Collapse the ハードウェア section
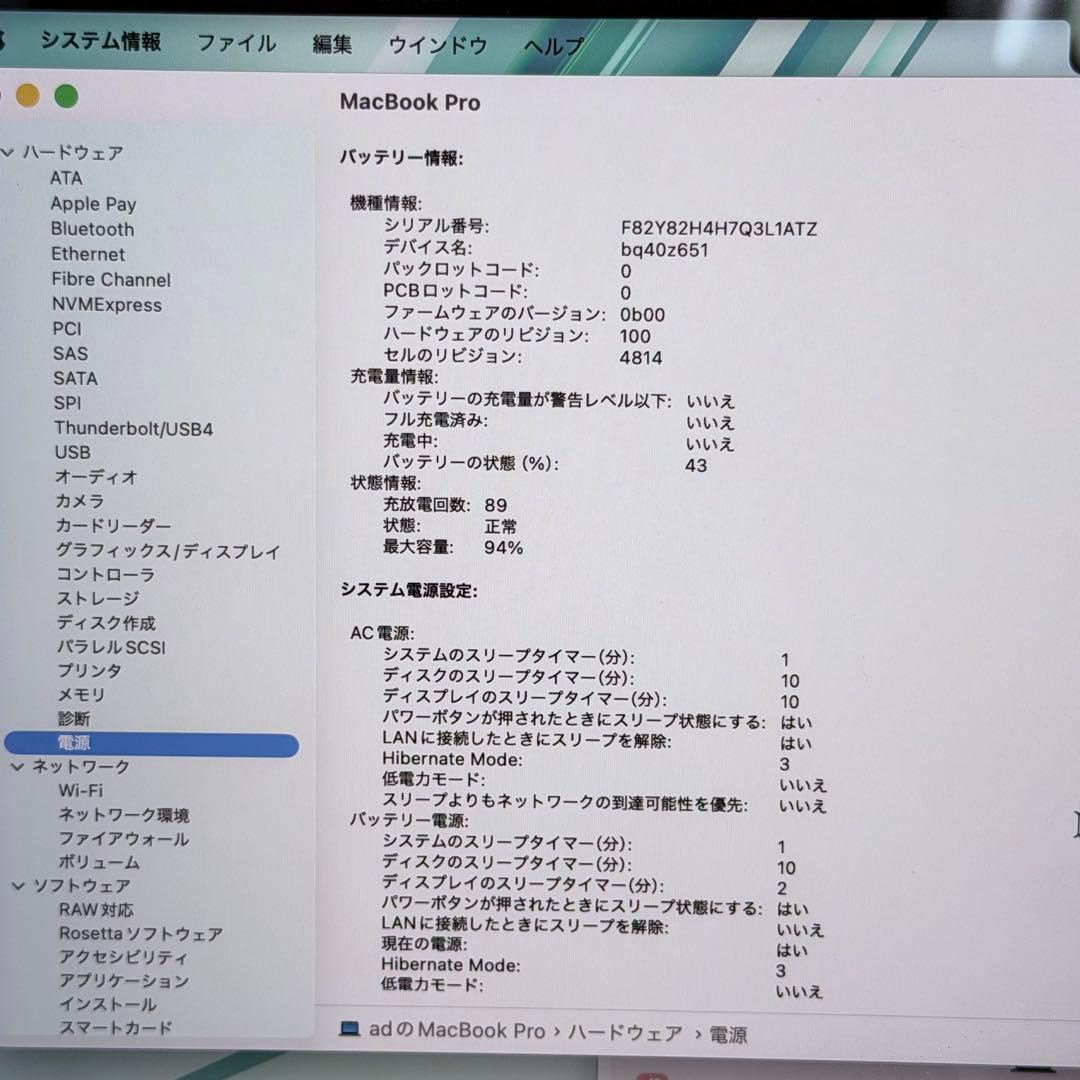 pyautogui.click(x=8, y=152)
